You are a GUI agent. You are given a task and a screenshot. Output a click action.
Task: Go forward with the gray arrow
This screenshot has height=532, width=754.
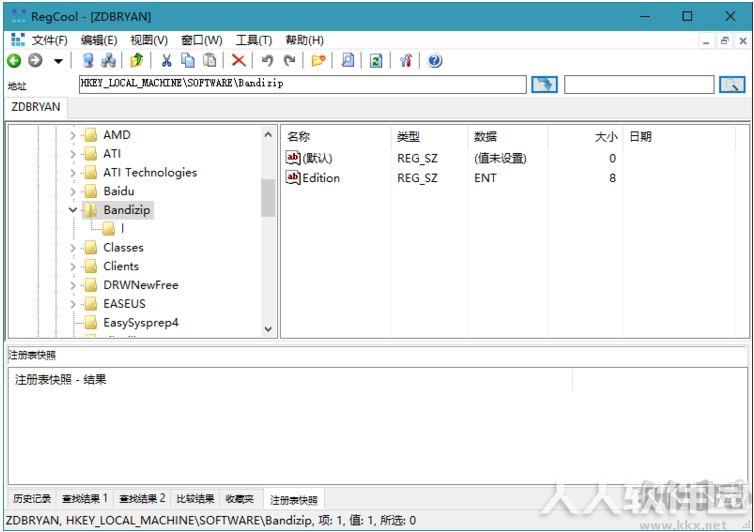[x=35, y=61]
